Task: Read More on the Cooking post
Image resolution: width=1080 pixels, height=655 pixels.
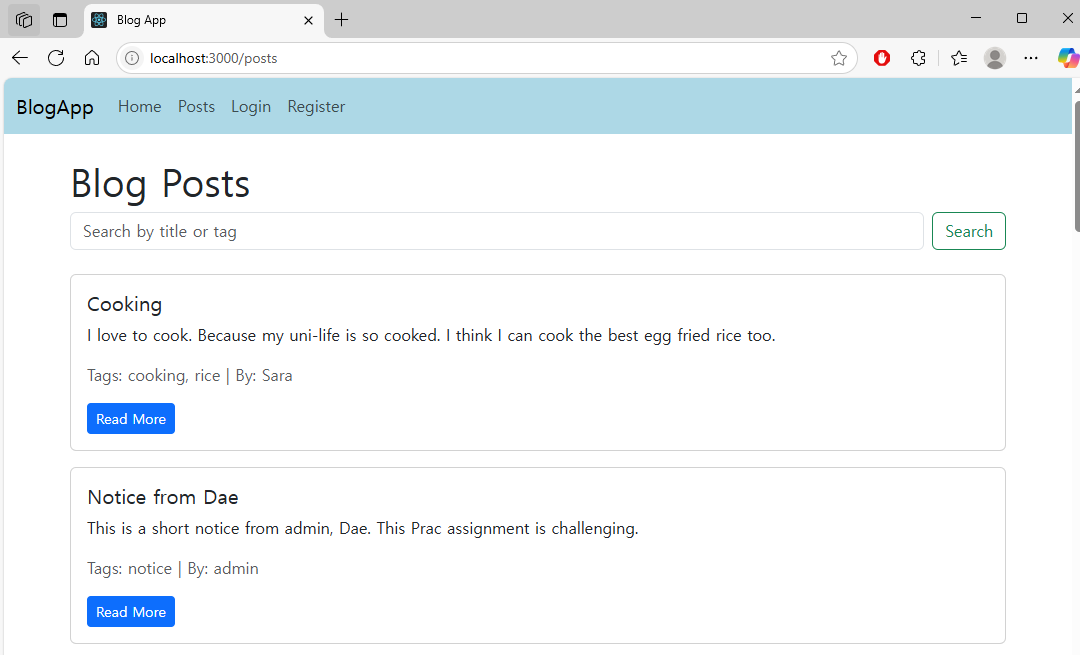Action: [x=131, y=419]
